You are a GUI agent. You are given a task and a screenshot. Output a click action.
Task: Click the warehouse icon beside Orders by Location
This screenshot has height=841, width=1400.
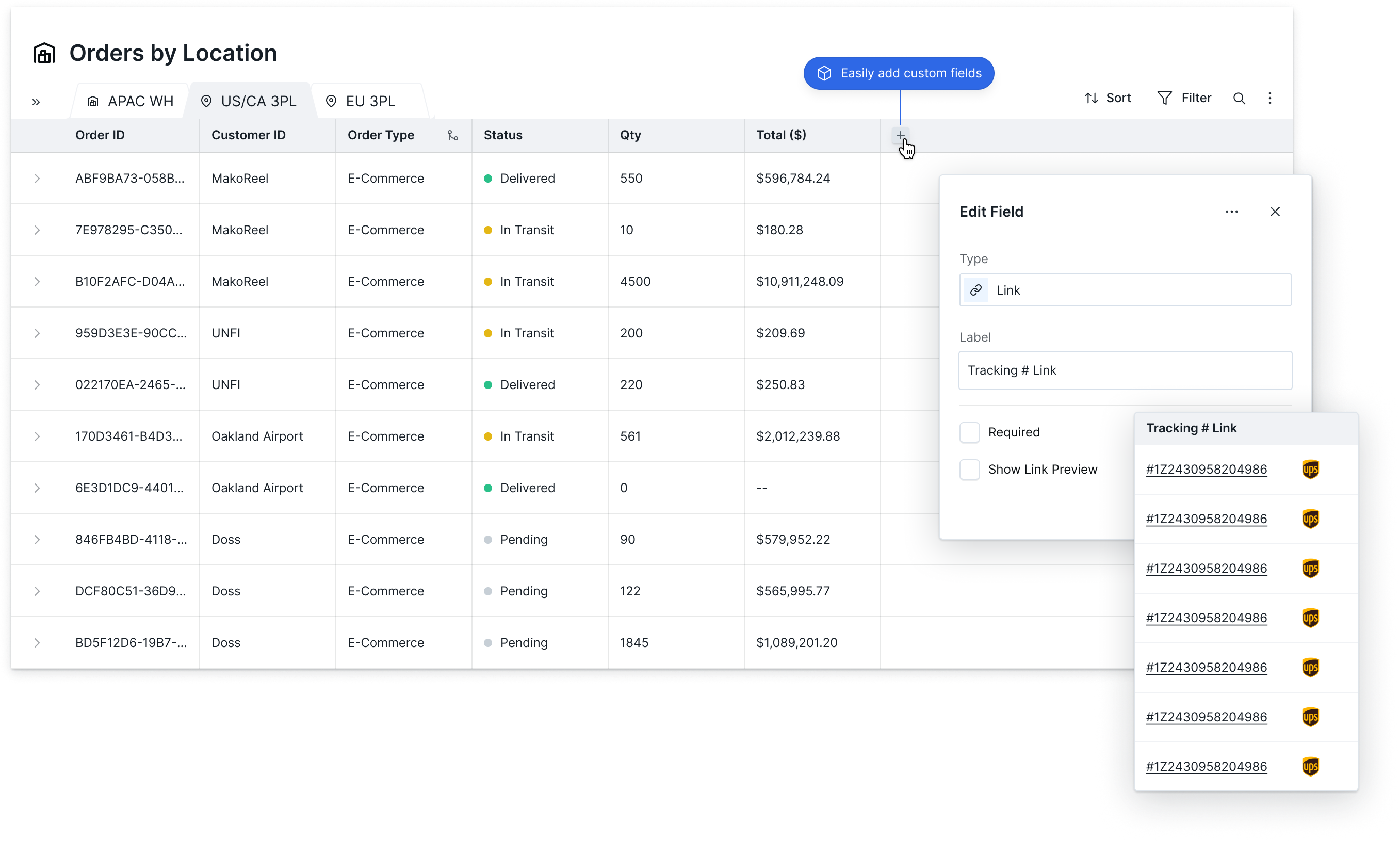[x=44, y=53]
